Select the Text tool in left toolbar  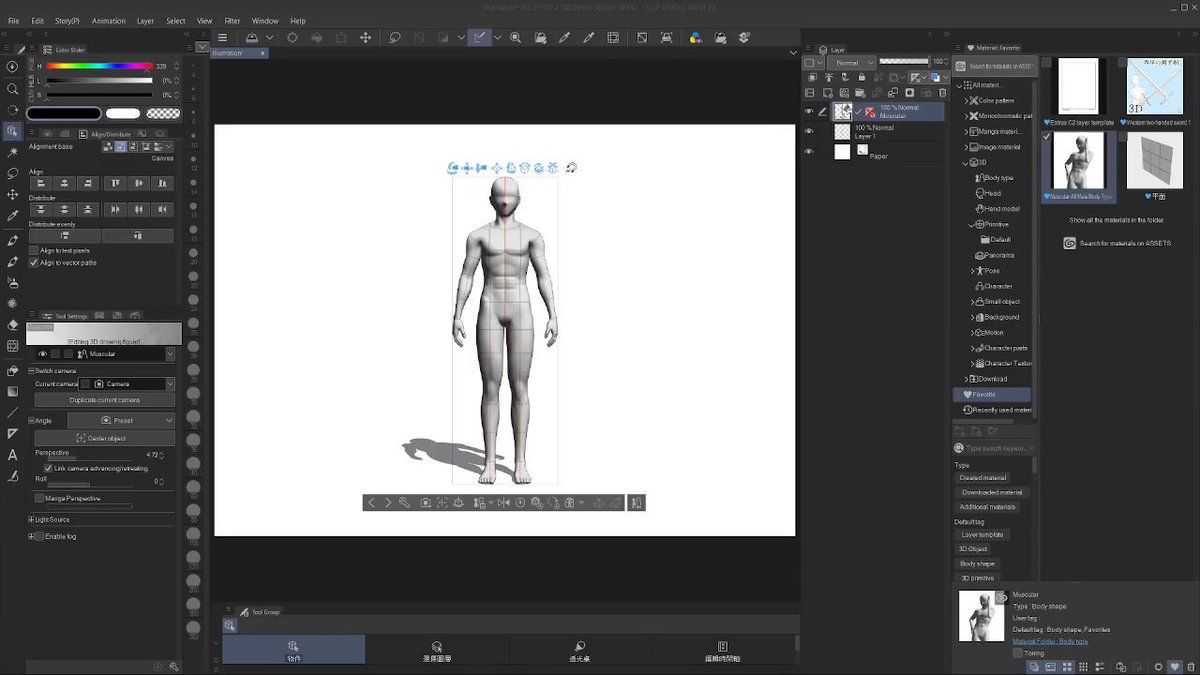click(12, 455)
